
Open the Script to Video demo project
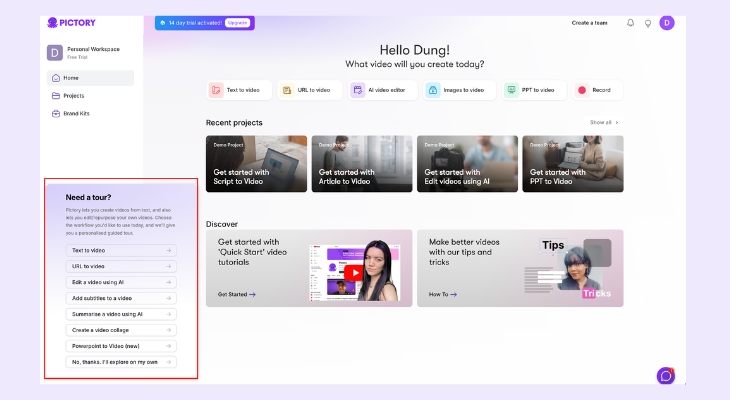(x=256, y=164)
